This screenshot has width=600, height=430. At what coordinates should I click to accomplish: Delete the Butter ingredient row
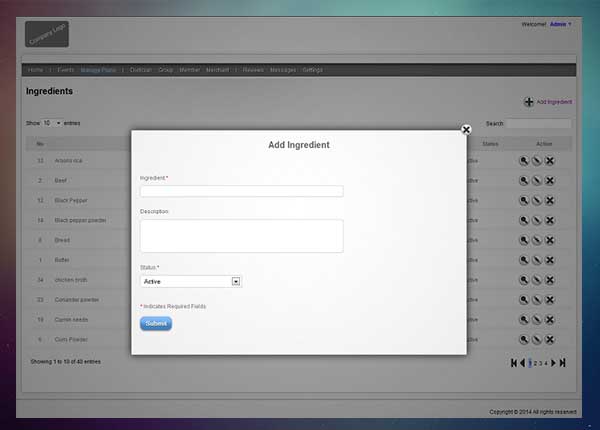[x=549, y=260]
